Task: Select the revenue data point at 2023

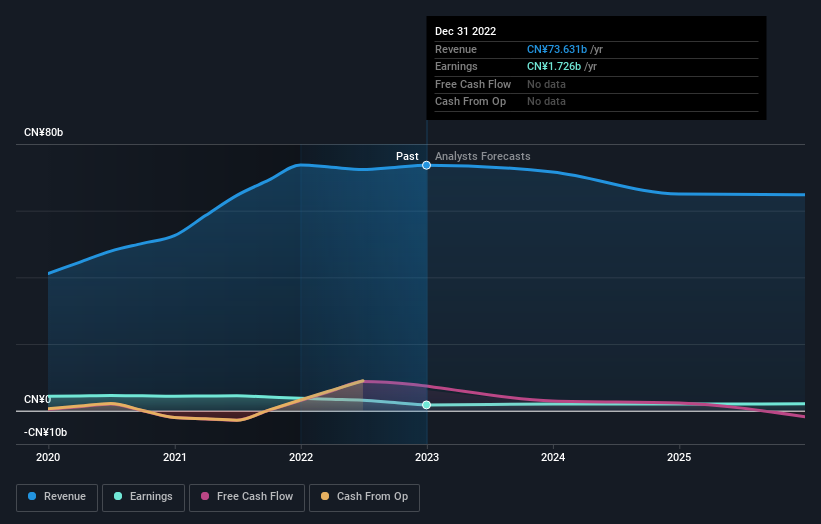Action: coord(426,165)
